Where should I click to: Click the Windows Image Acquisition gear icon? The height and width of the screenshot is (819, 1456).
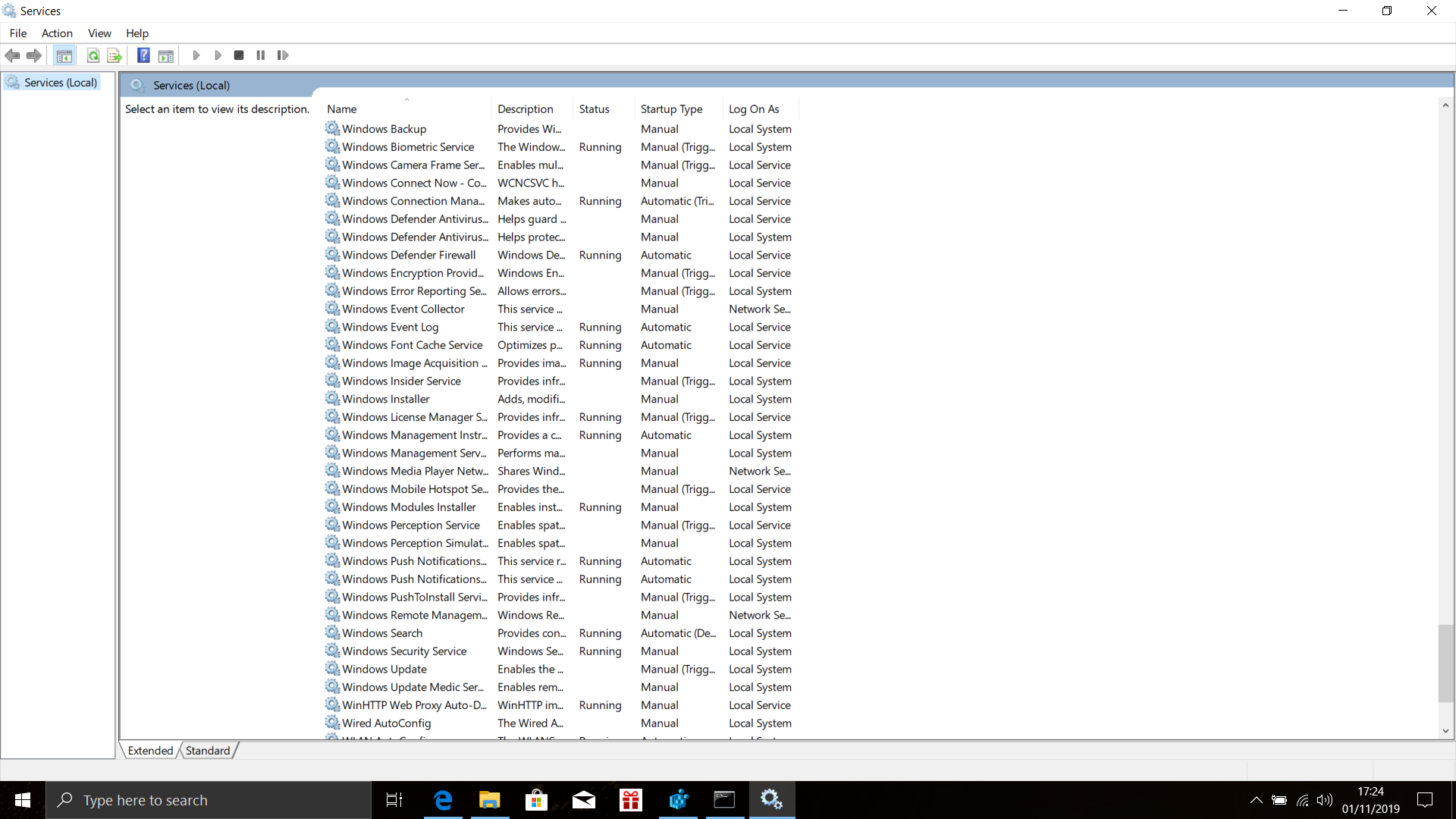[x=332, y=362]
